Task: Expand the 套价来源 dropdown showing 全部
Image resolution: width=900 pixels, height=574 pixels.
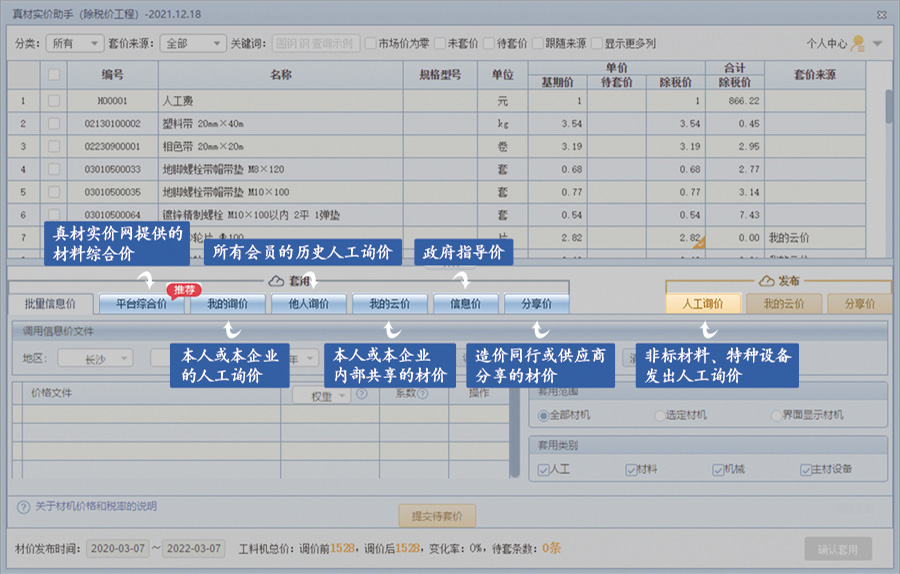Action: coord(195,44)
